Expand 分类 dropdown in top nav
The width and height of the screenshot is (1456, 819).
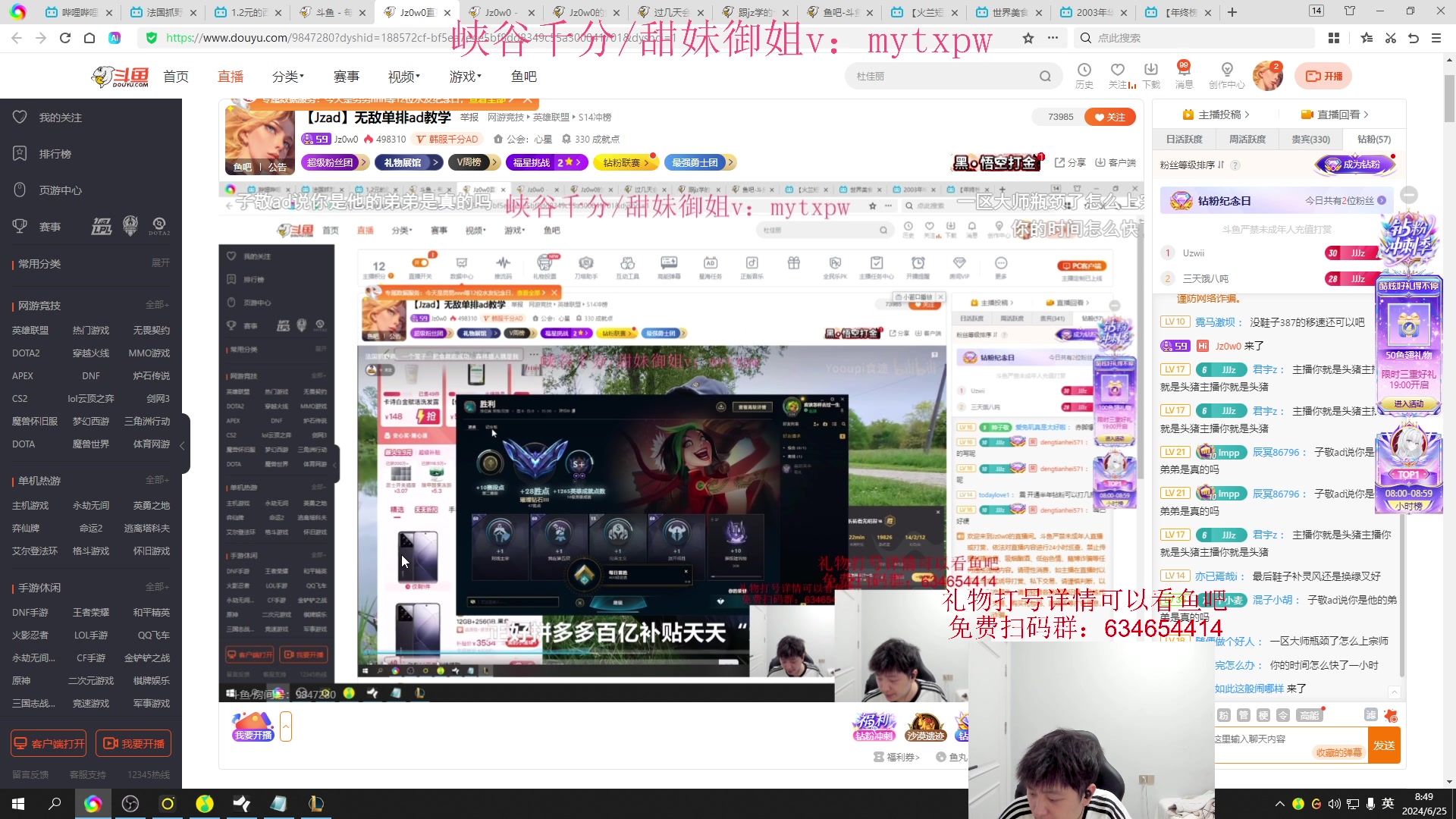288,76
